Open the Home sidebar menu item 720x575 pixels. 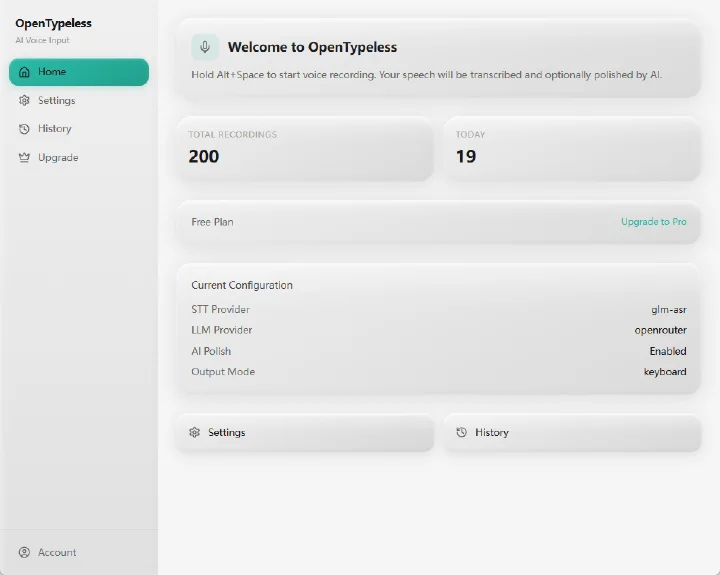pyautogui.click(x=79, y=72)
